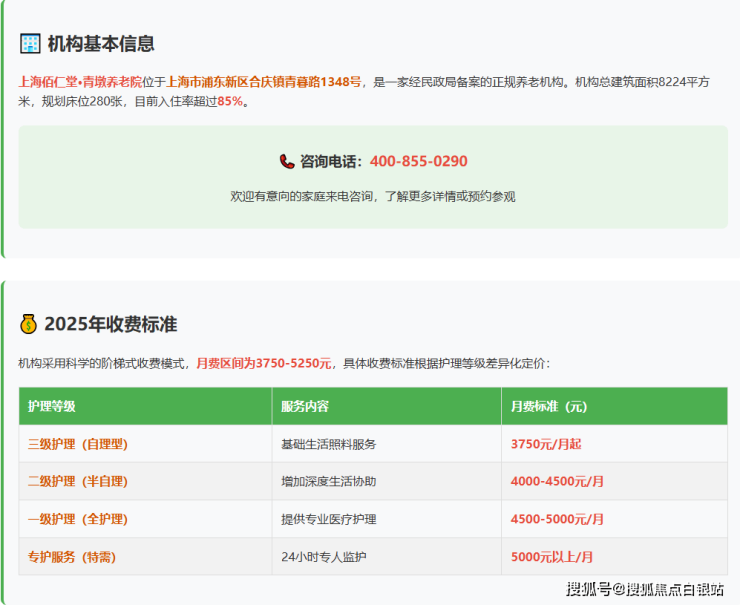Select the 三级护理 (自理型) row label
740x605 pixels.
coord(77,444)
